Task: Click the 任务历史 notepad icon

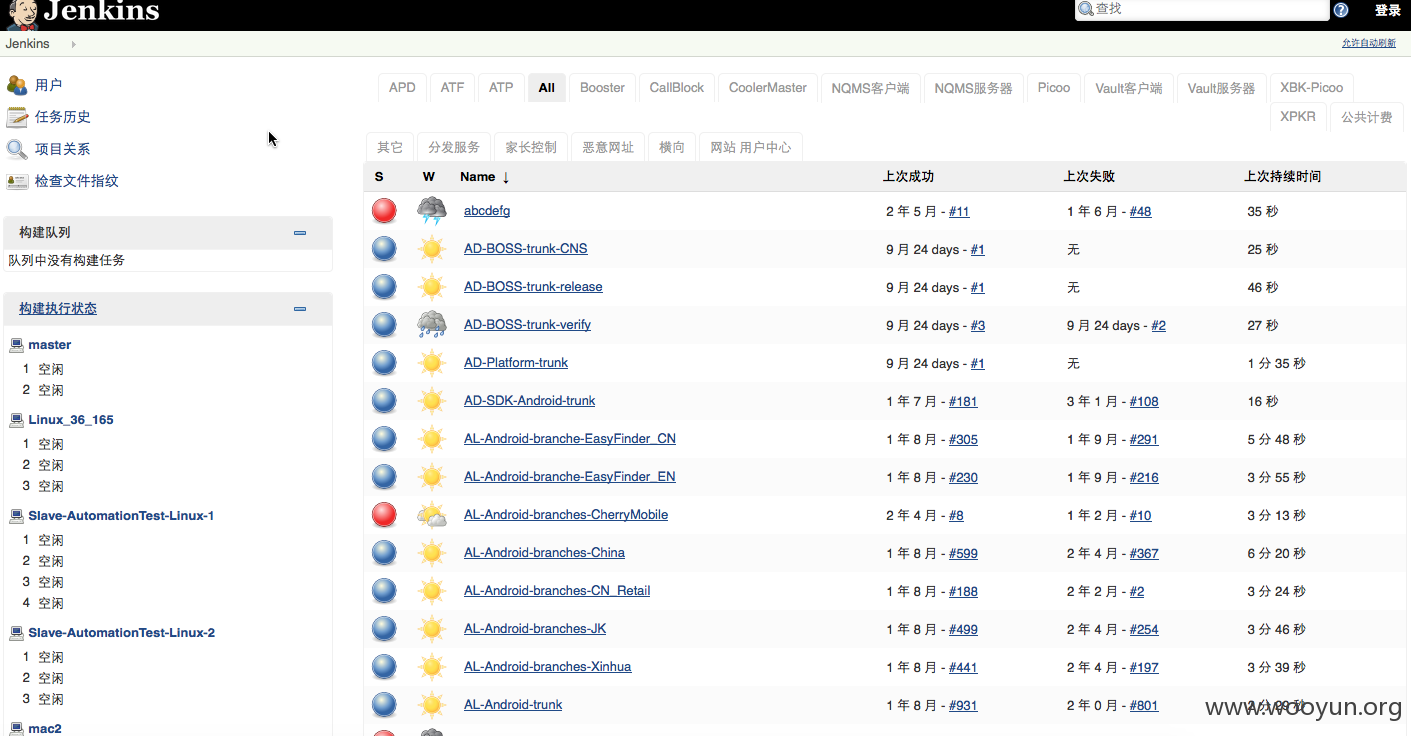Action: click(x=17, y=117)
